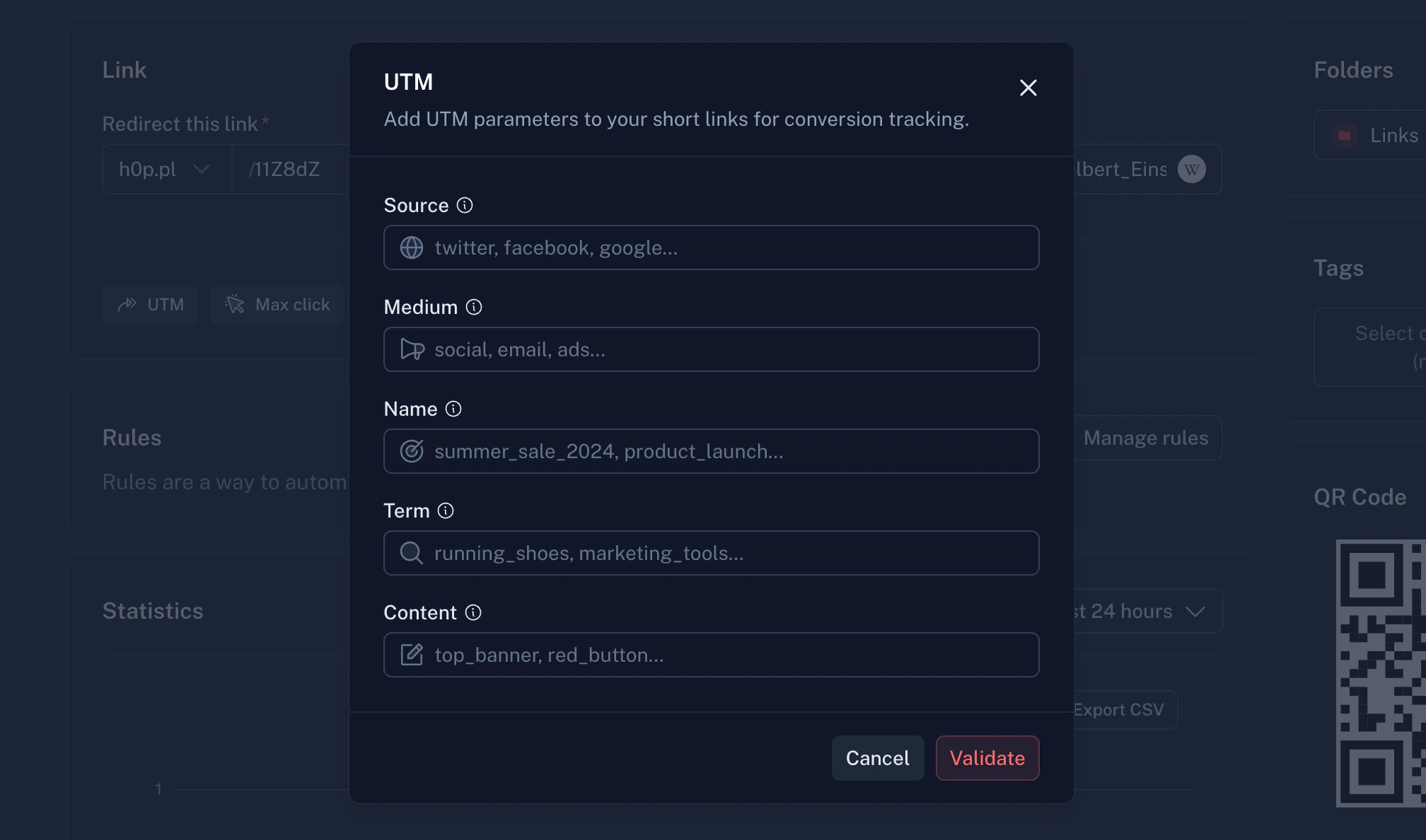Click the edit icon in the Content field
1426x840 pixels.
[411, 655]
